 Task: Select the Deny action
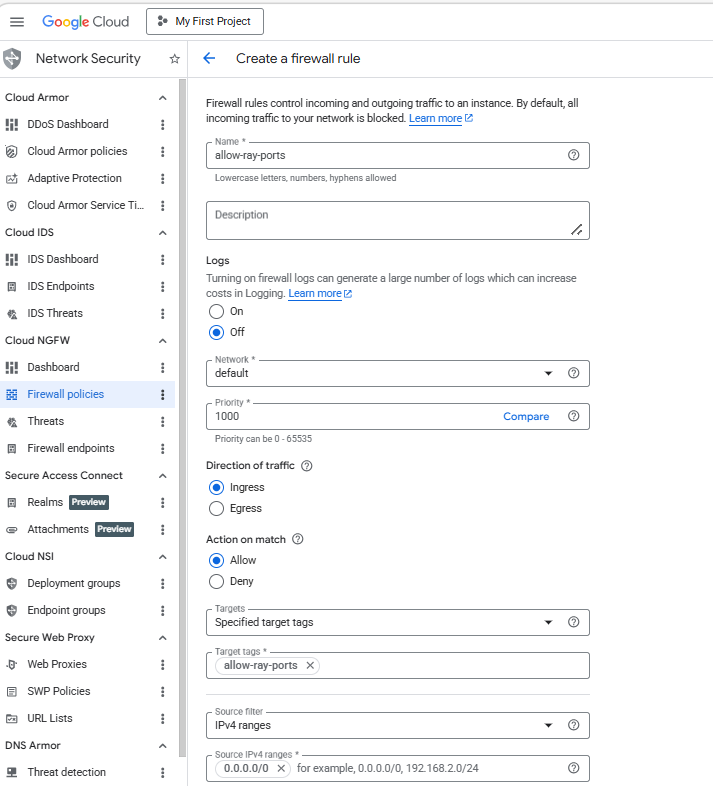point(217,581)
